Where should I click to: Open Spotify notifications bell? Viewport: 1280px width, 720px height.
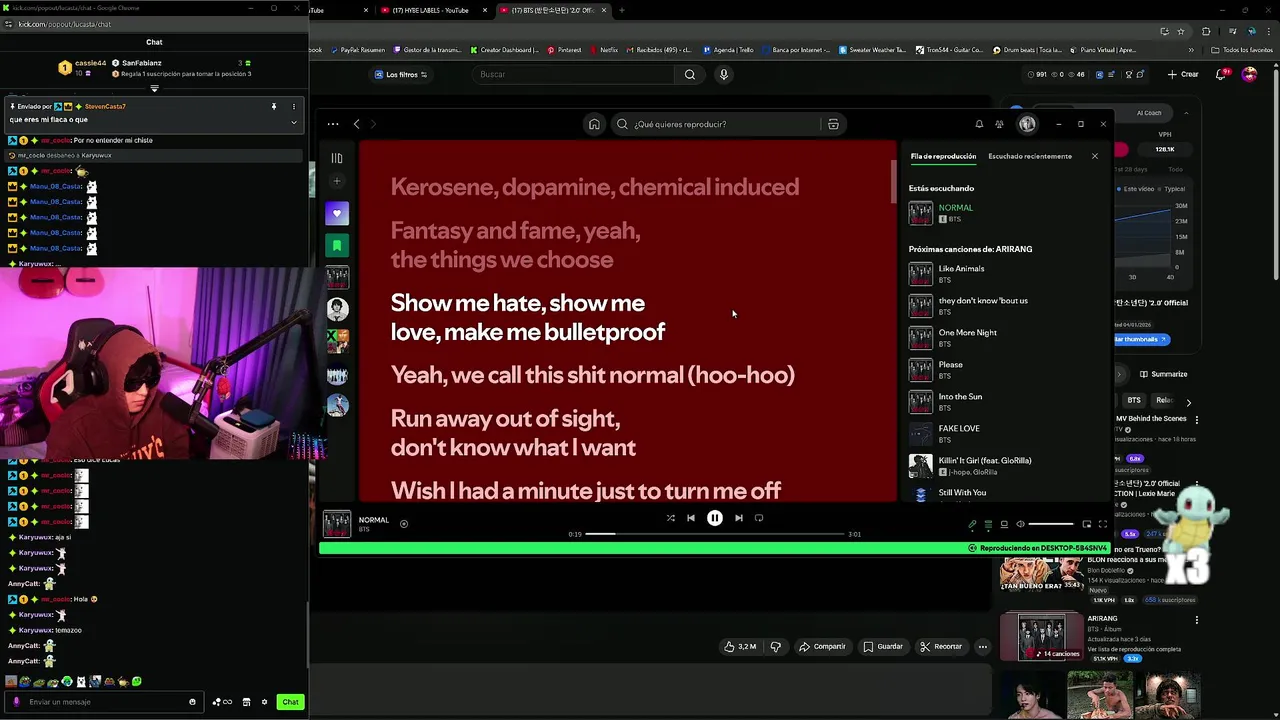(x=979, y=124)
